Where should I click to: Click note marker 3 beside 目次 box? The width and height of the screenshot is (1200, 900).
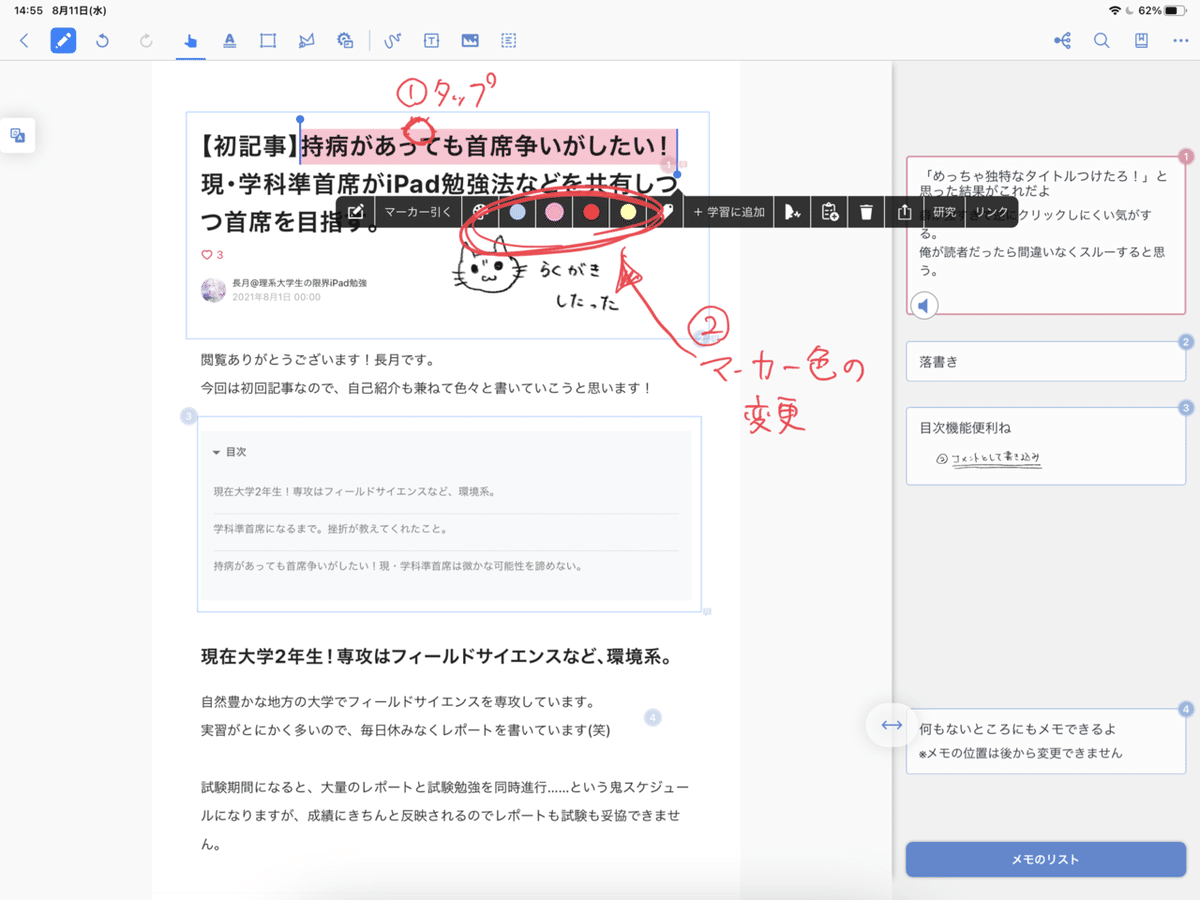(x=188, y=416)
